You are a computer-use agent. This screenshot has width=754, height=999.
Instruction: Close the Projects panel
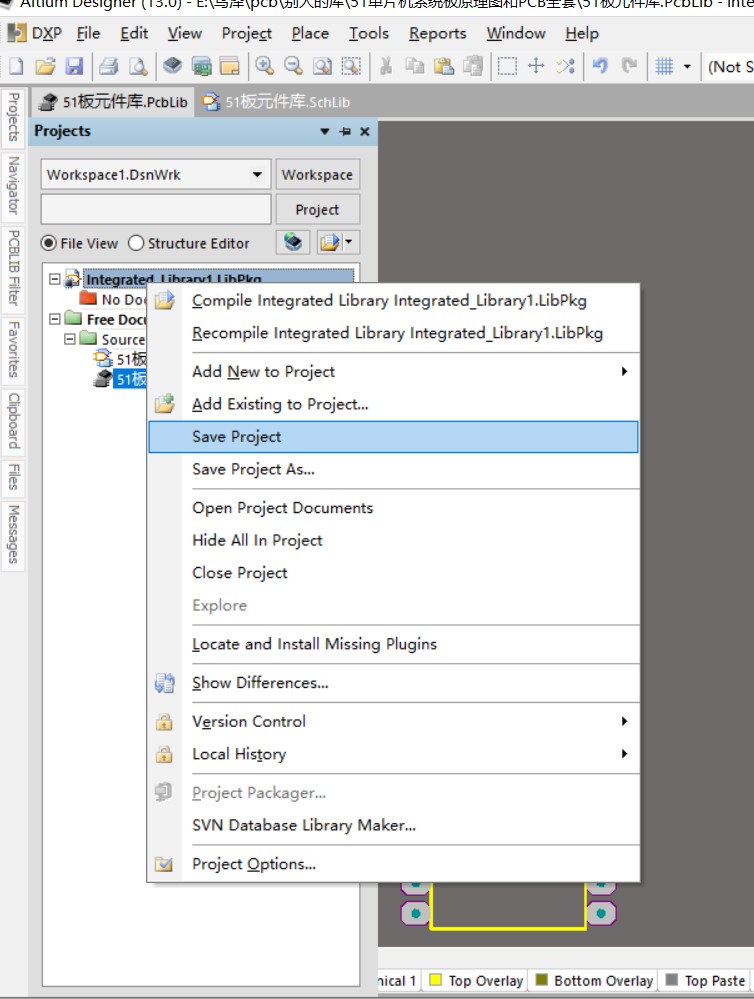(365, 131)
